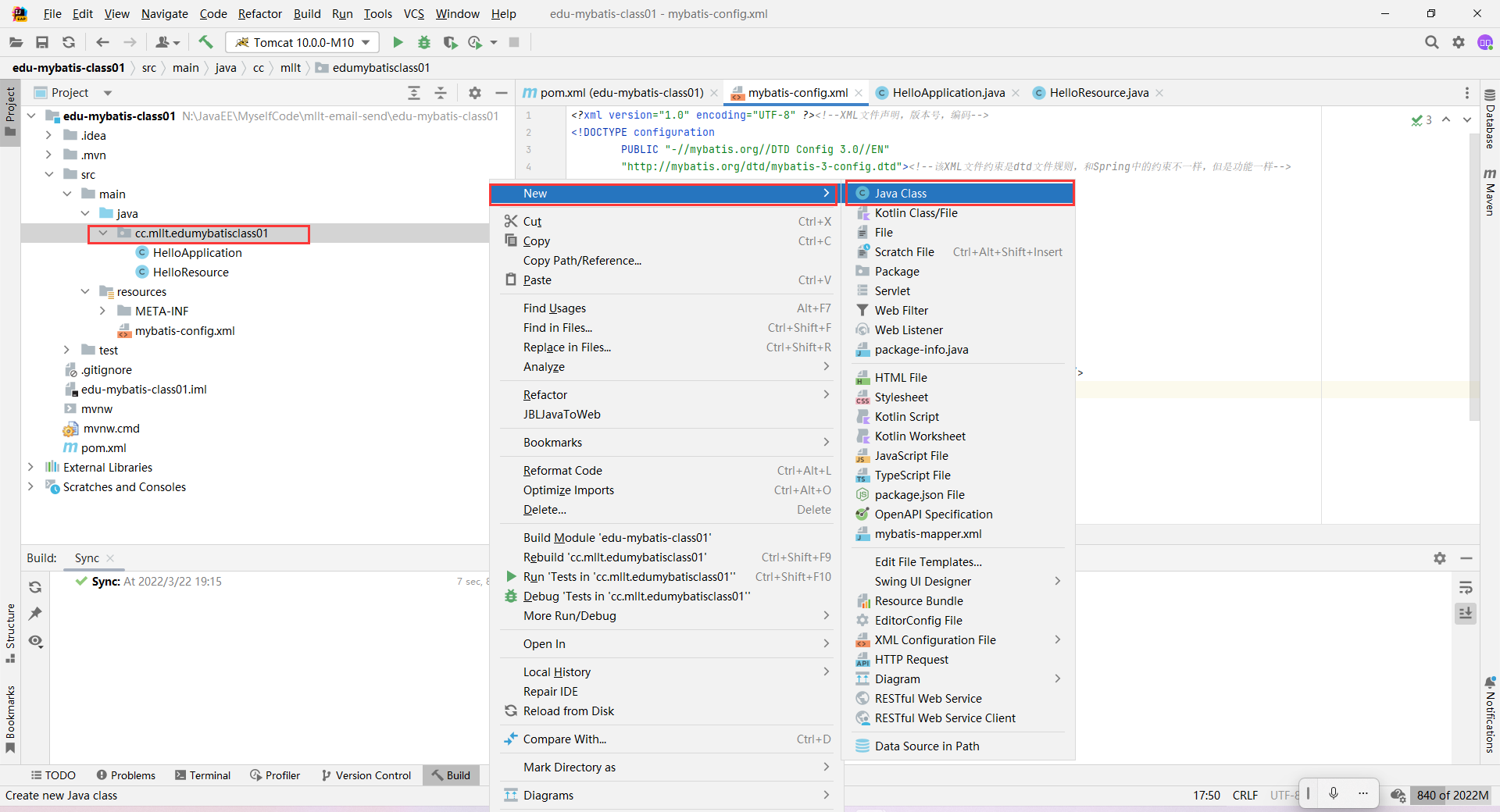Select mybatis-config.xml in project tree
This screenshot has height=812, width=1500.
[x=184, y=331]
